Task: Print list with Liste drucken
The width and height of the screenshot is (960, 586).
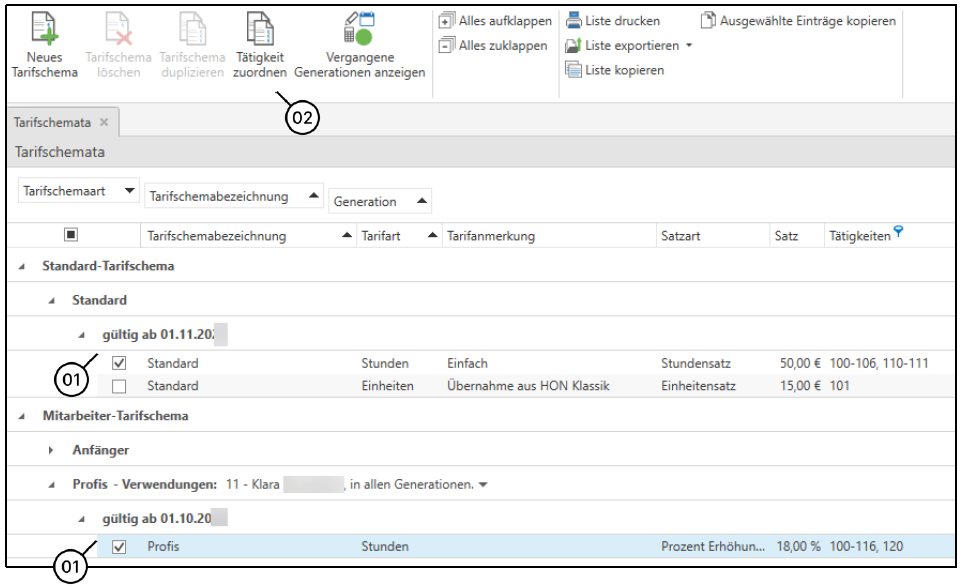Action: (x=574, y=21)
